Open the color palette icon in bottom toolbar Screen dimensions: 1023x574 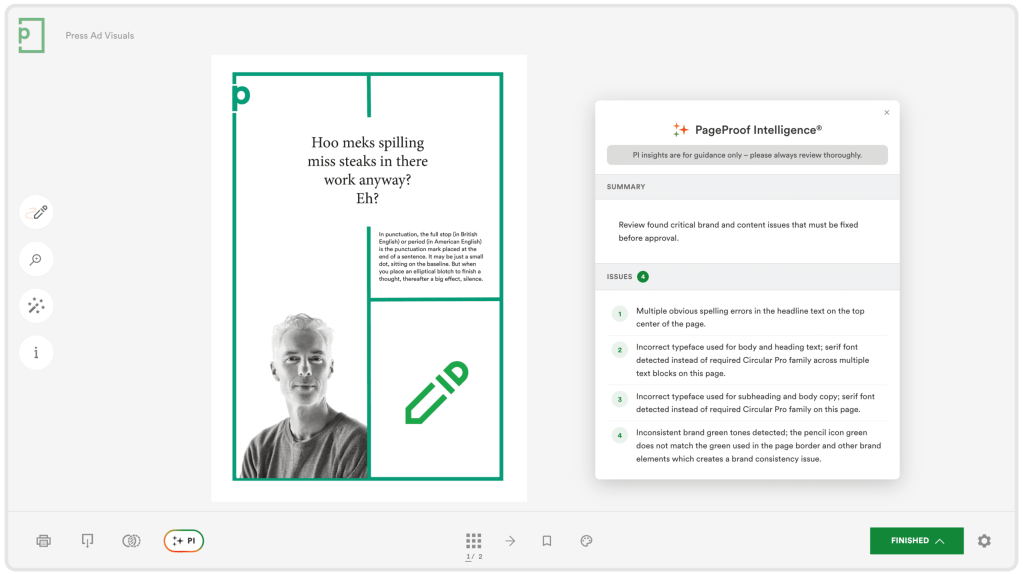(586, 541)
